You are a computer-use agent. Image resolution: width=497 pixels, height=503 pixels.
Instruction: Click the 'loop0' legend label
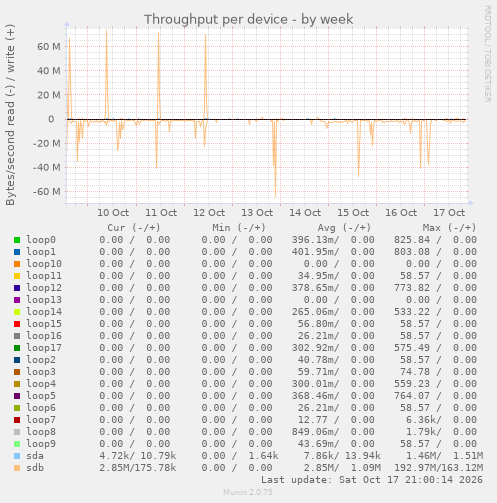point(41,240)
